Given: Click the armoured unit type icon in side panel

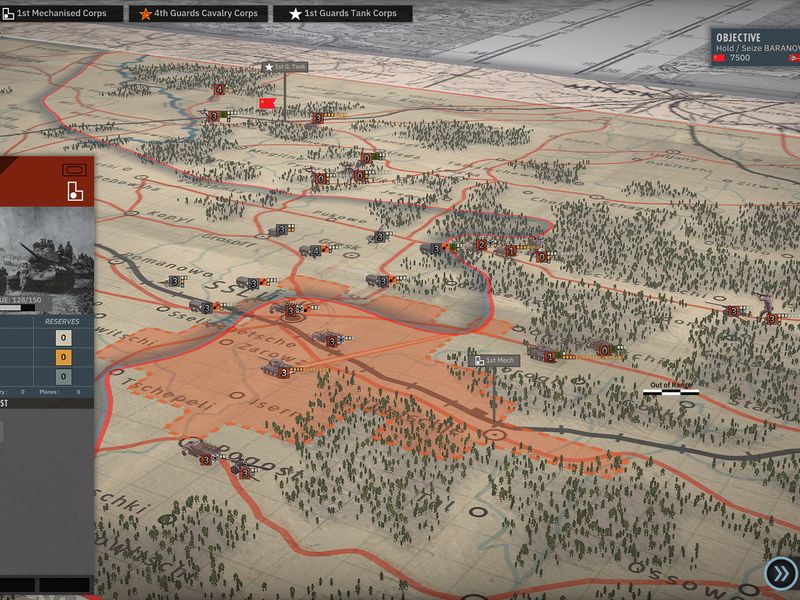Looking at the screenshot, I should (x=74, y=170).
